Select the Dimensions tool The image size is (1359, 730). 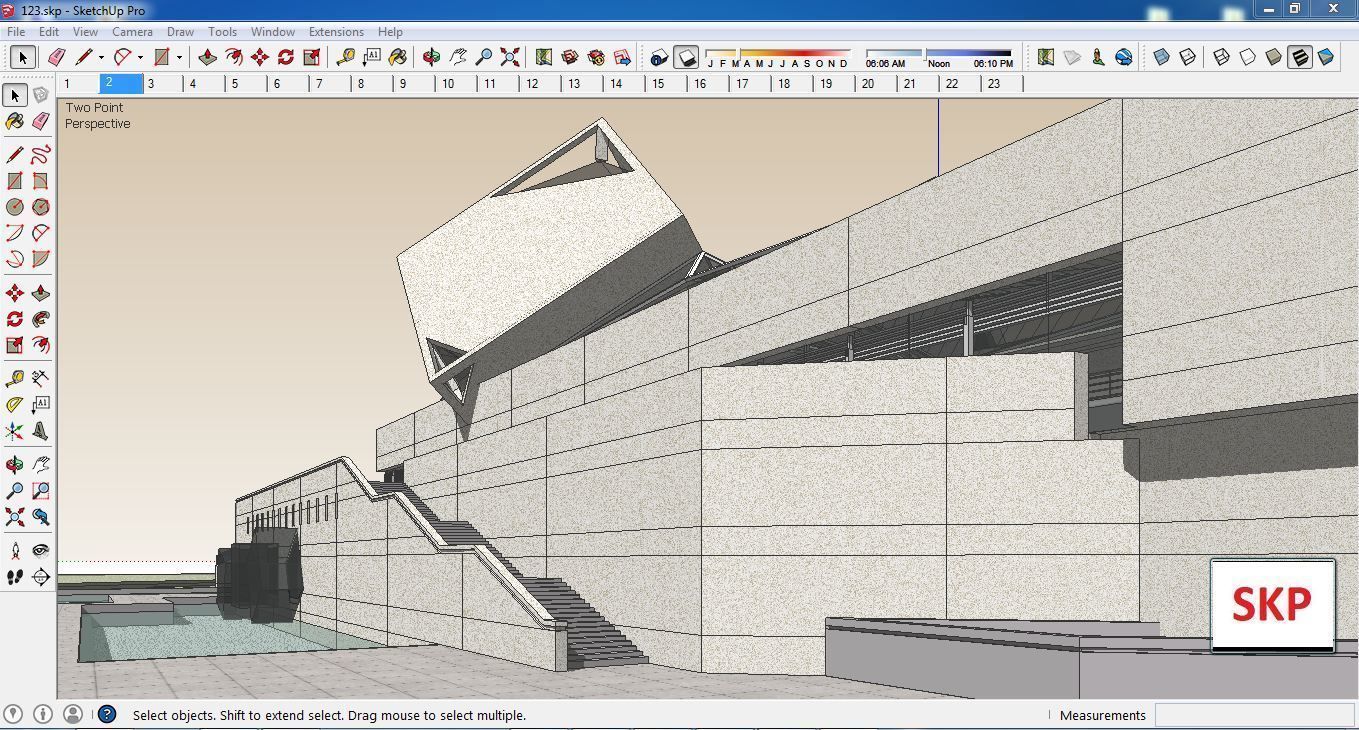(x=40, y=378)
